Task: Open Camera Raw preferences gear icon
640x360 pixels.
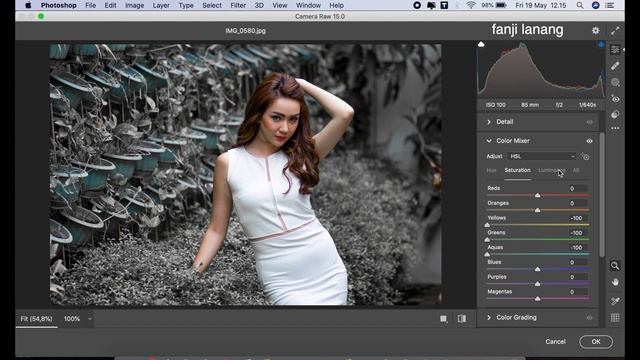Action: click(x=596, y=30)
